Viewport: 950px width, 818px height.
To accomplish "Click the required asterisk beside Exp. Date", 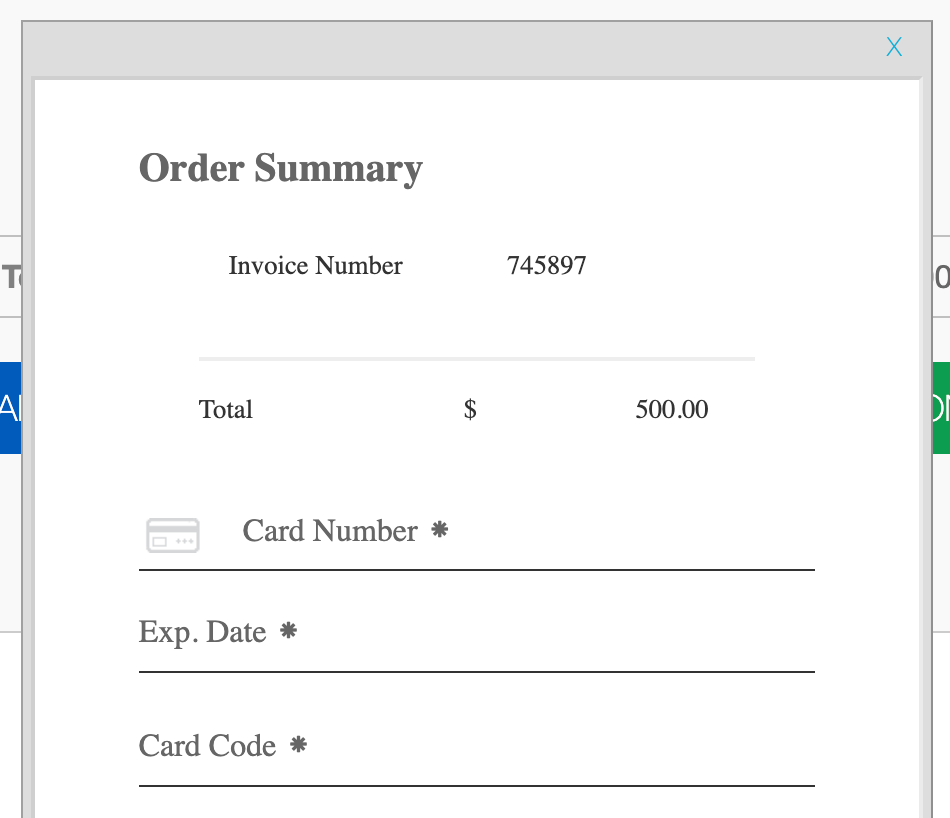I will [288, 631].
